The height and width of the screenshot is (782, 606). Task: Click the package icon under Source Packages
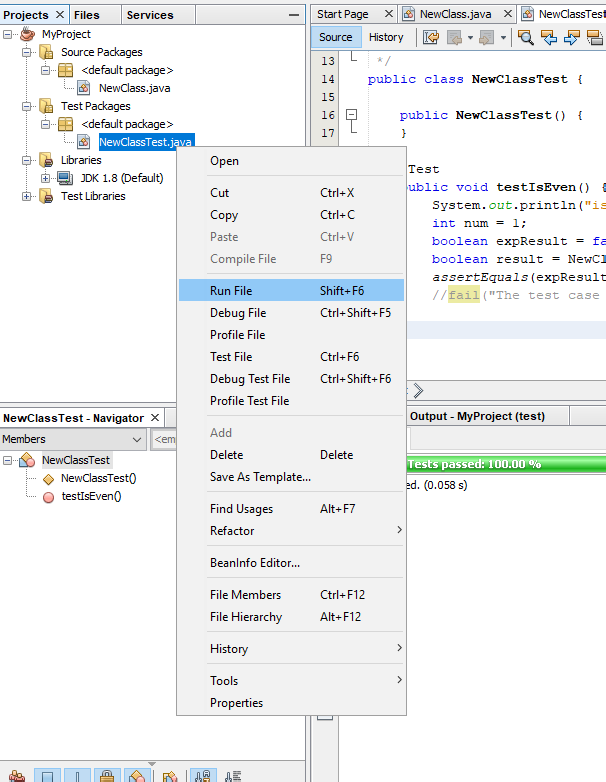coord(65,70)
